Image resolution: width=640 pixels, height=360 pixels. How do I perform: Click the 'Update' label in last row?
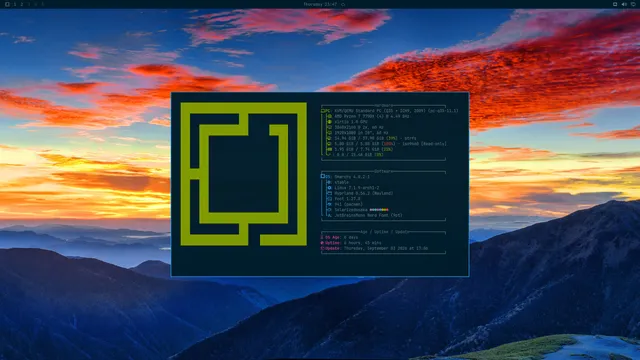tap(332, 248)
